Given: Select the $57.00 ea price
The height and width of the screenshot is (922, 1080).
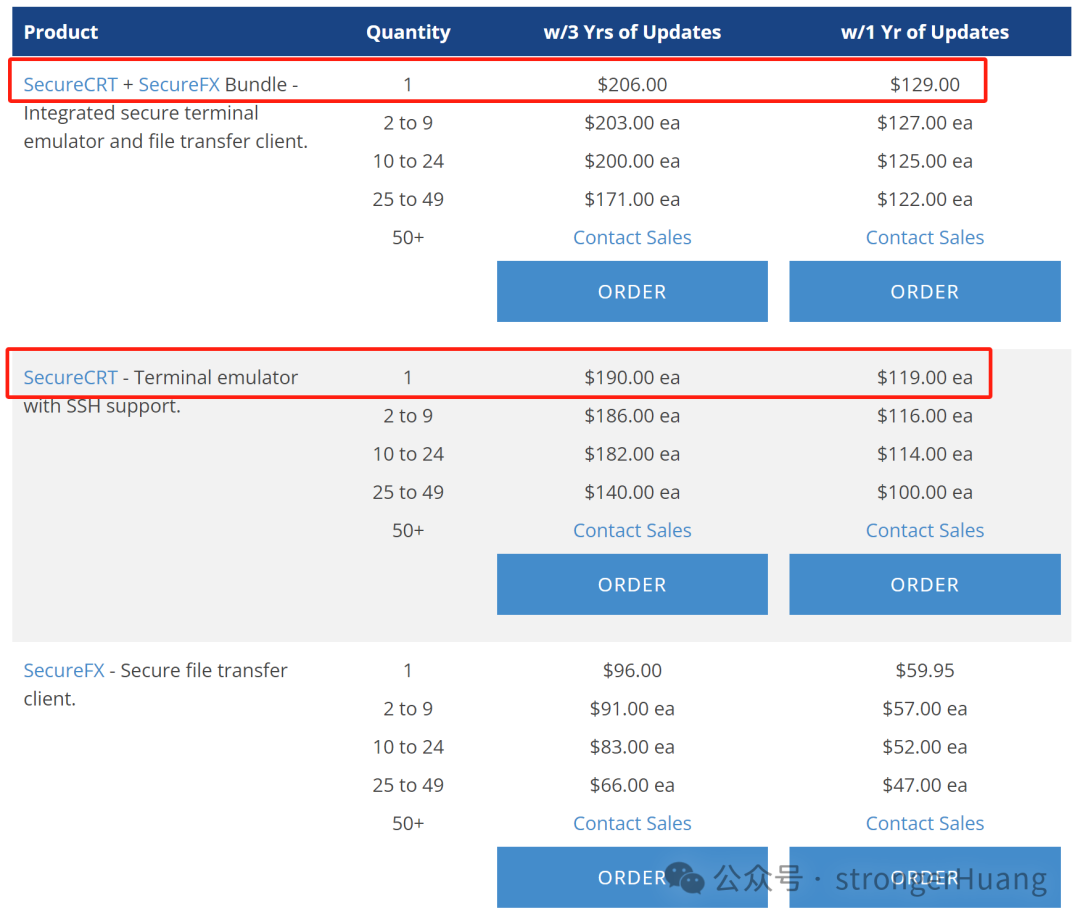Looking at the screenshot, I should [925, 709].
